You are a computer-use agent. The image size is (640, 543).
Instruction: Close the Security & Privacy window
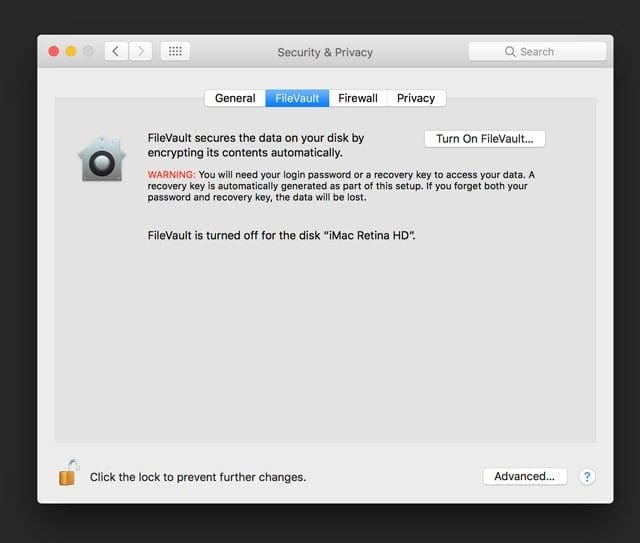[x=53, y=51]
